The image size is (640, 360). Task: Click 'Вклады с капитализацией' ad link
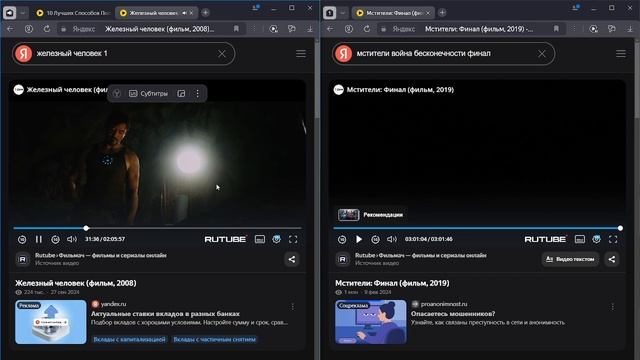coord(129,339)
